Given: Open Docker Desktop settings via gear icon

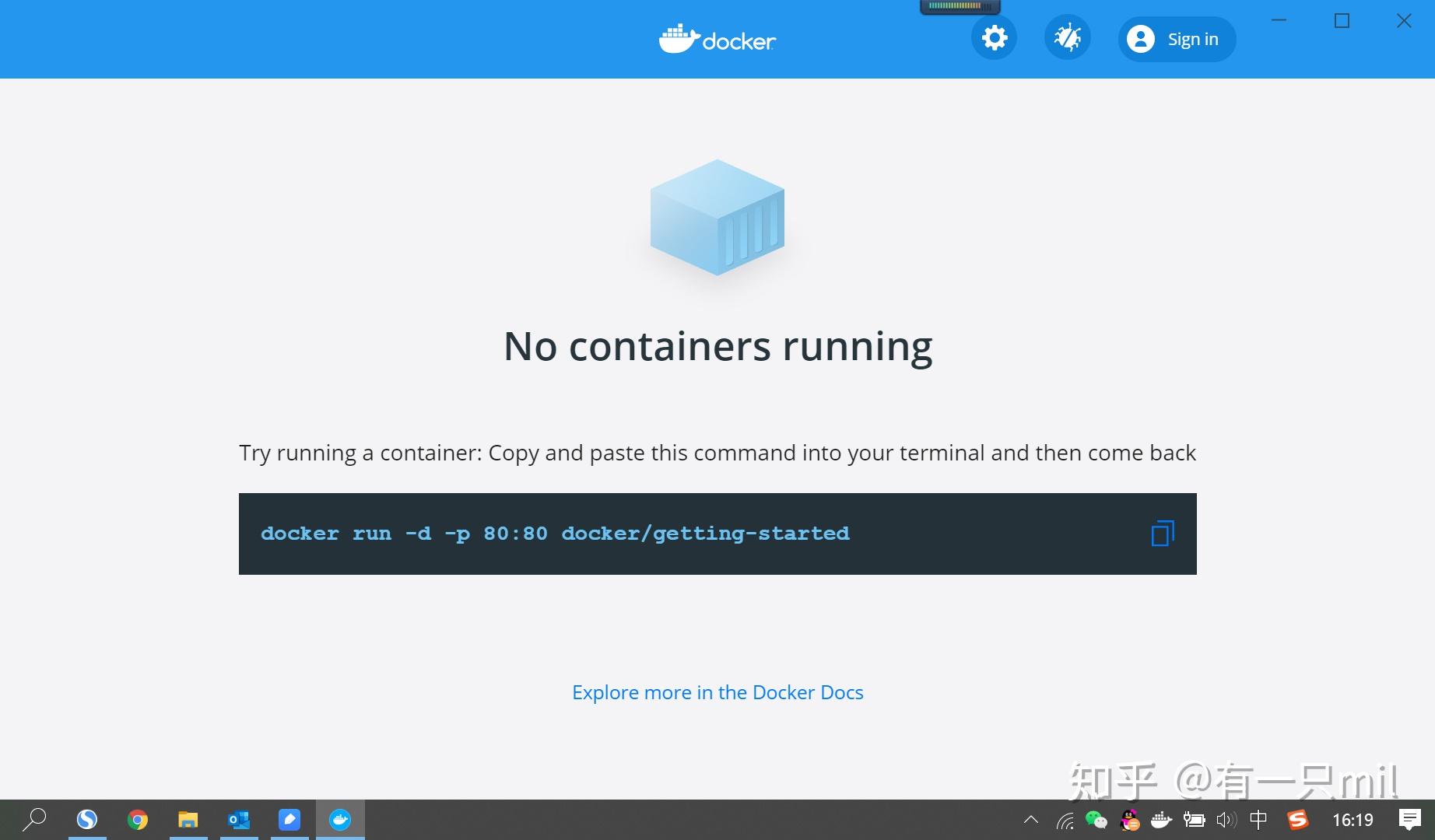Looking at the screenshot, I should [993, 37].
